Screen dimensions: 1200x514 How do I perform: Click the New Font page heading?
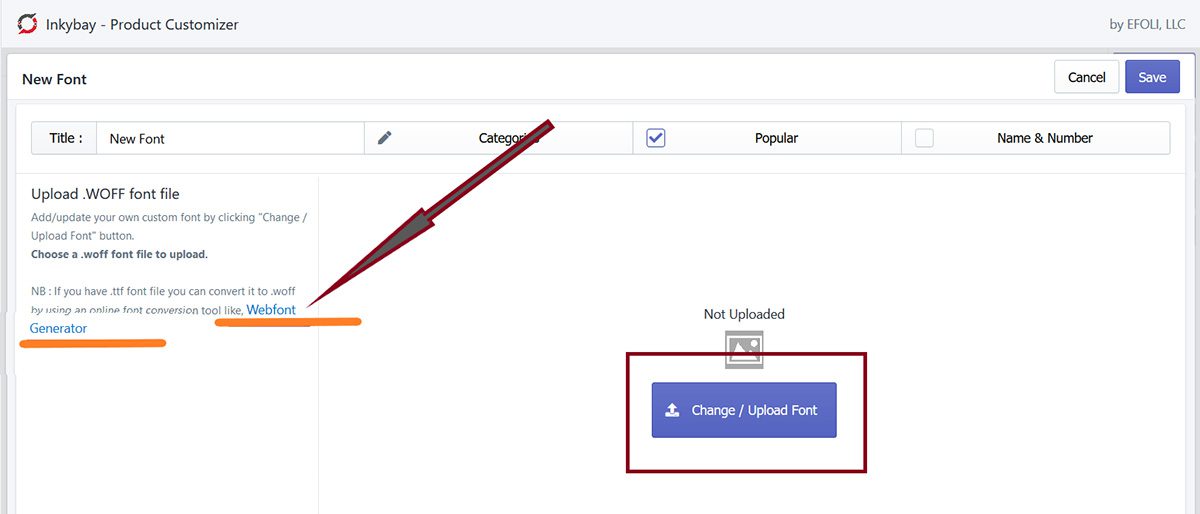[x=54, y=79]
